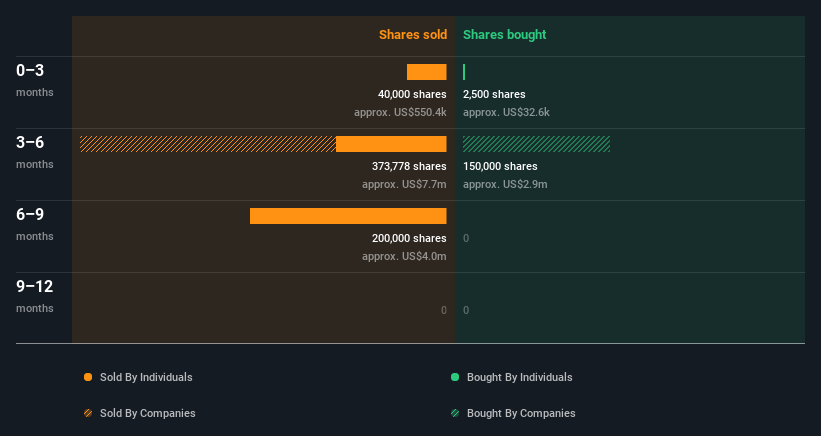
Task: Click the 373,778 shares value
Action: [x=409, y=166]
